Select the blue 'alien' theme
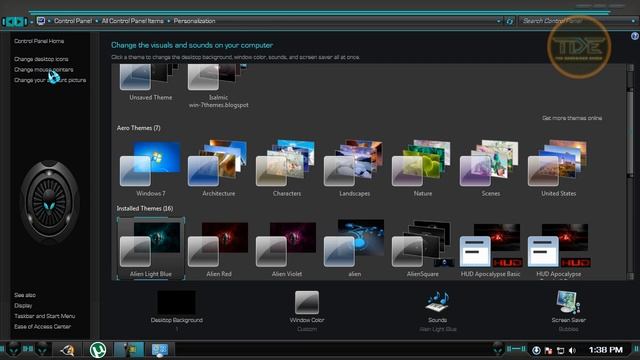The height and width of the screenshot is (360, 640). (354, 249)
